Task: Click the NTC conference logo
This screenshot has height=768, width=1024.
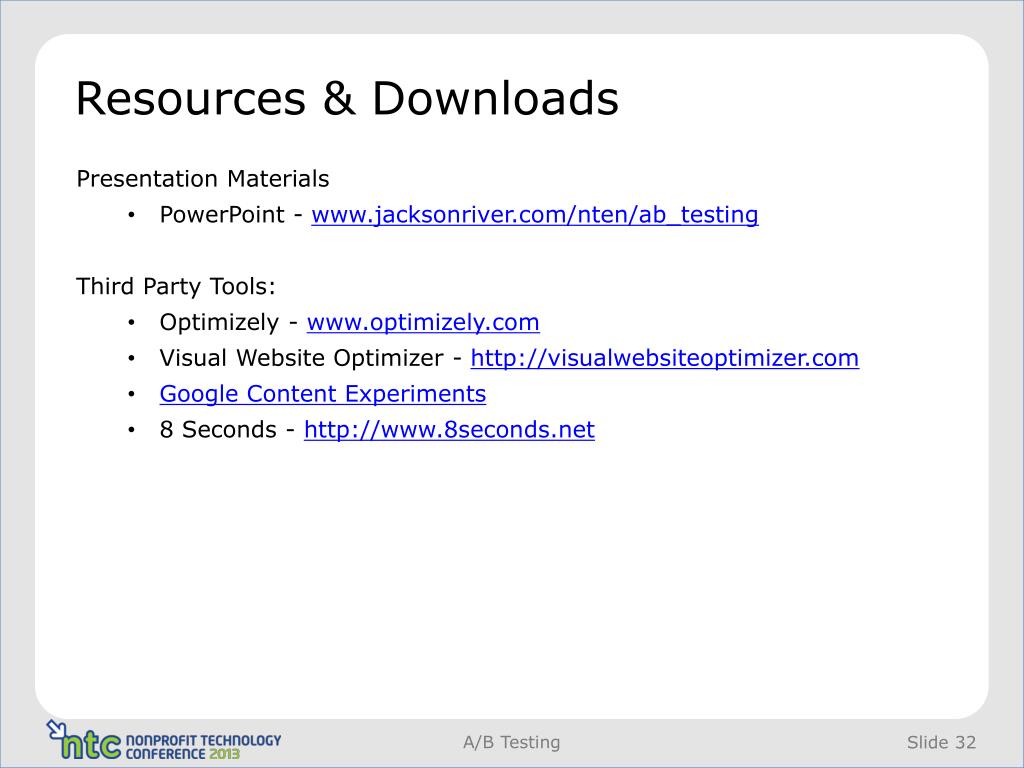Action: (163, 741)
